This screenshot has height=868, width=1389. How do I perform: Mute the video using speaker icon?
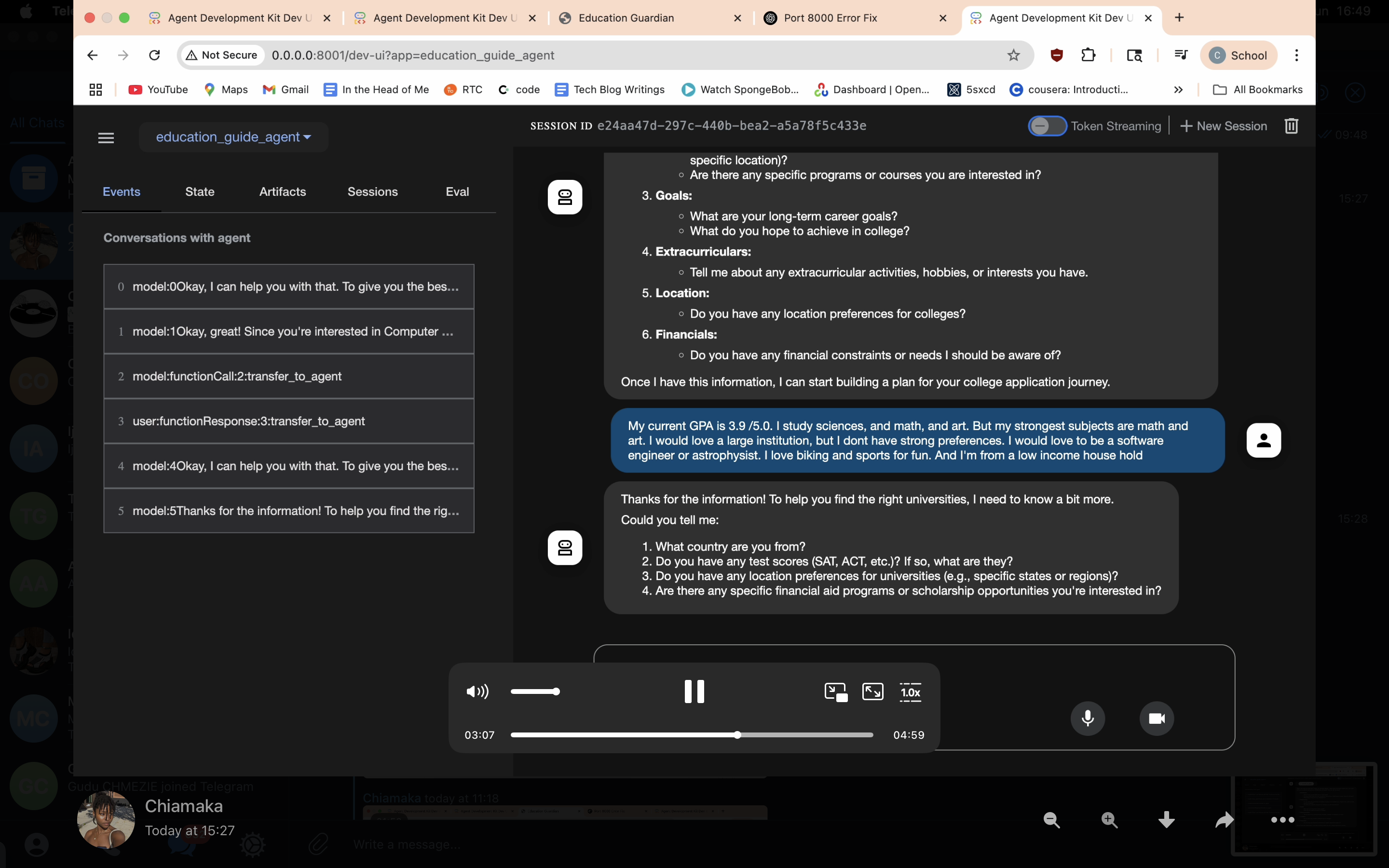[477, 692]
